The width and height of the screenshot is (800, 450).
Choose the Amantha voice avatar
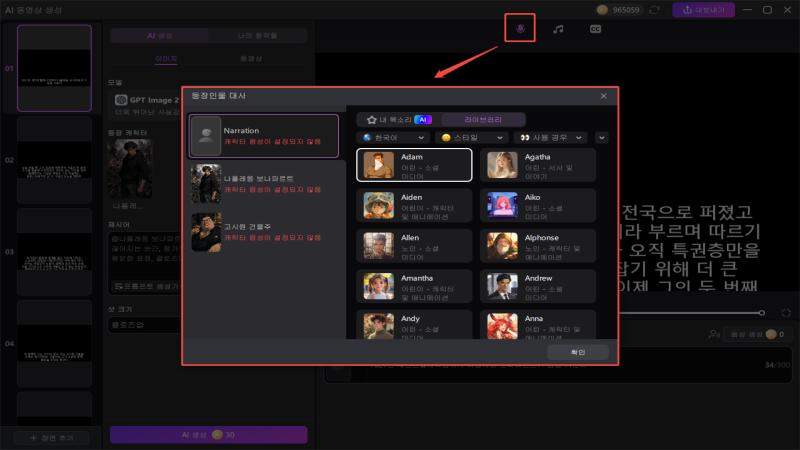(x=379, y=286)
